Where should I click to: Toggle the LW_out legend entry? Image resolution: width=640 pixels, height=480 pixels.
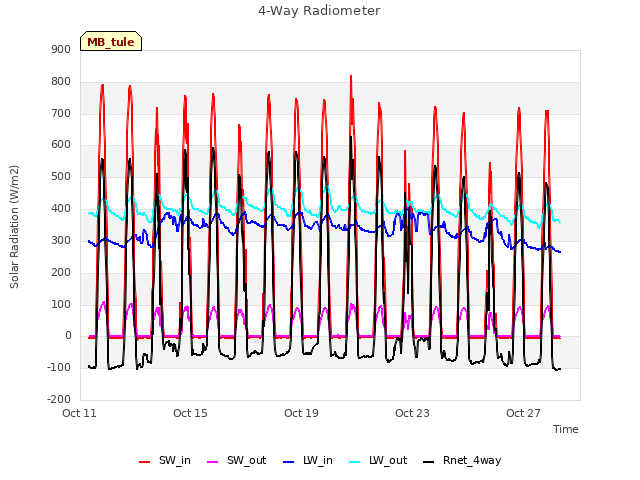378,461
